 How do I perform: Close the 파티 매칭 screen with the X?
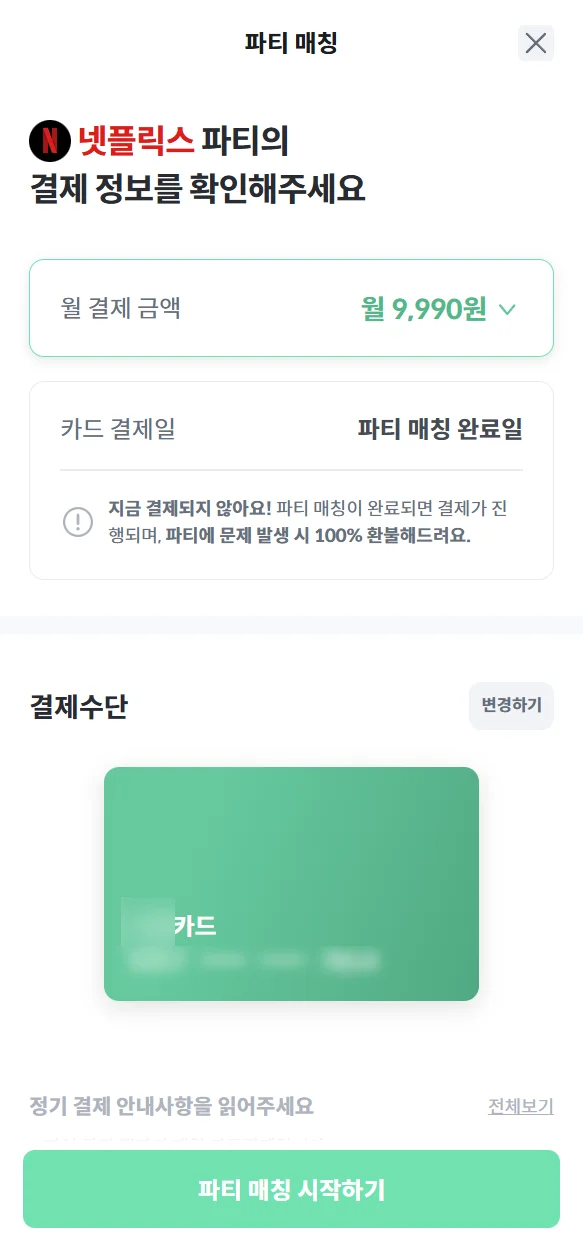pyautogui.click(x=536, y=43)
